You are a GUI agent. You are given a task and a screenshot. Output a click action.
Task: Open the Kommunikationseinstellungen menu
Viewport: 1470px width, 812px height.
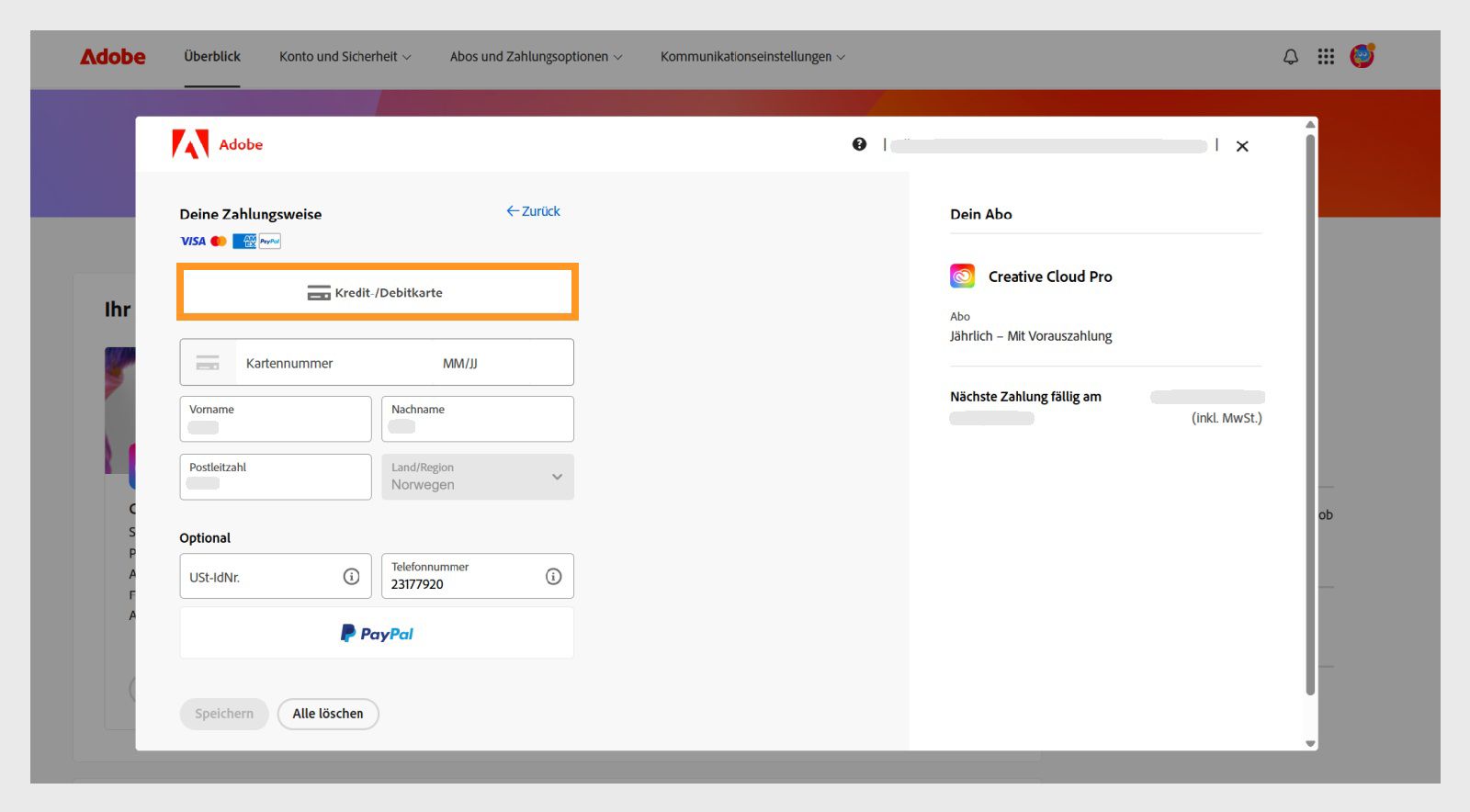[x=752, y=57]
